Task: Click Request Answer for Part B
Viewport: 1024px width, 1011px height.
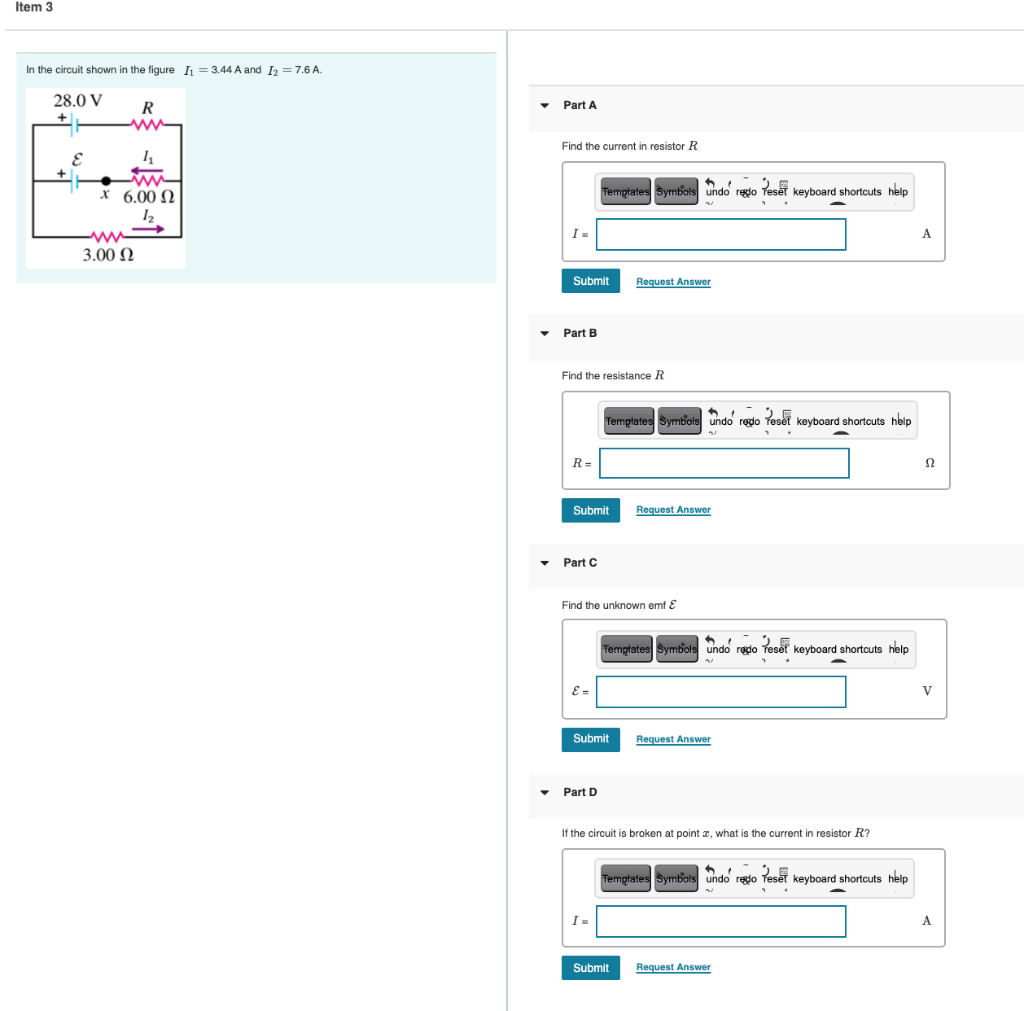Action: (x=673, y=509)
